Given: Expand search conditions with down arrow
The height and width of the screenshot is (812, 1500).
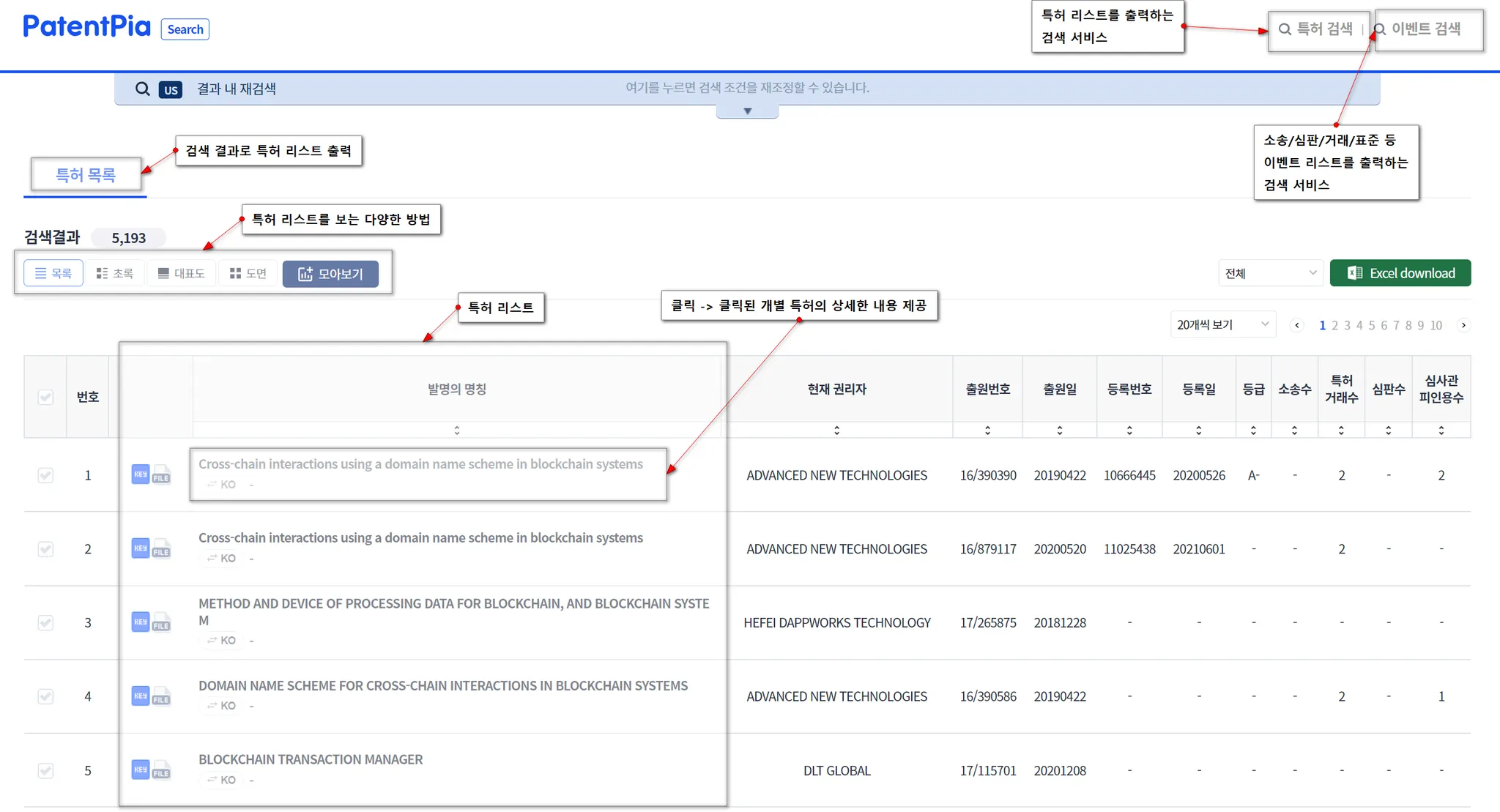Looking at the screenshot, I should click(747, 111).
